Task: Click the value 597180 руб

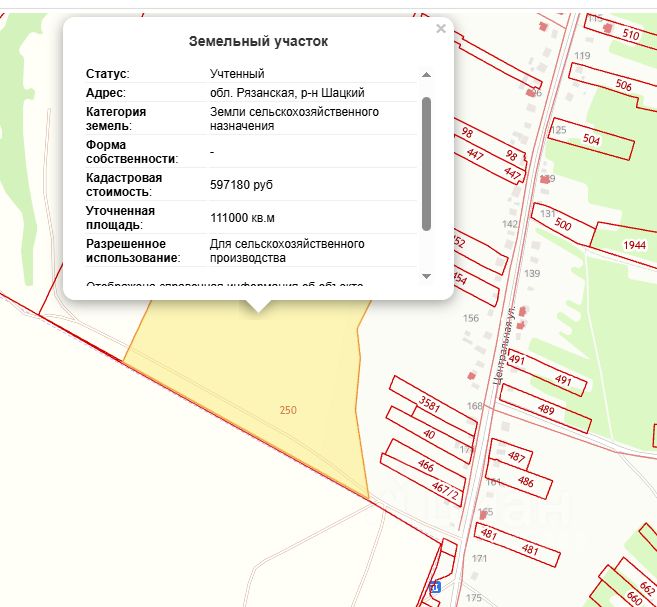Action: (x=241, y=185)
